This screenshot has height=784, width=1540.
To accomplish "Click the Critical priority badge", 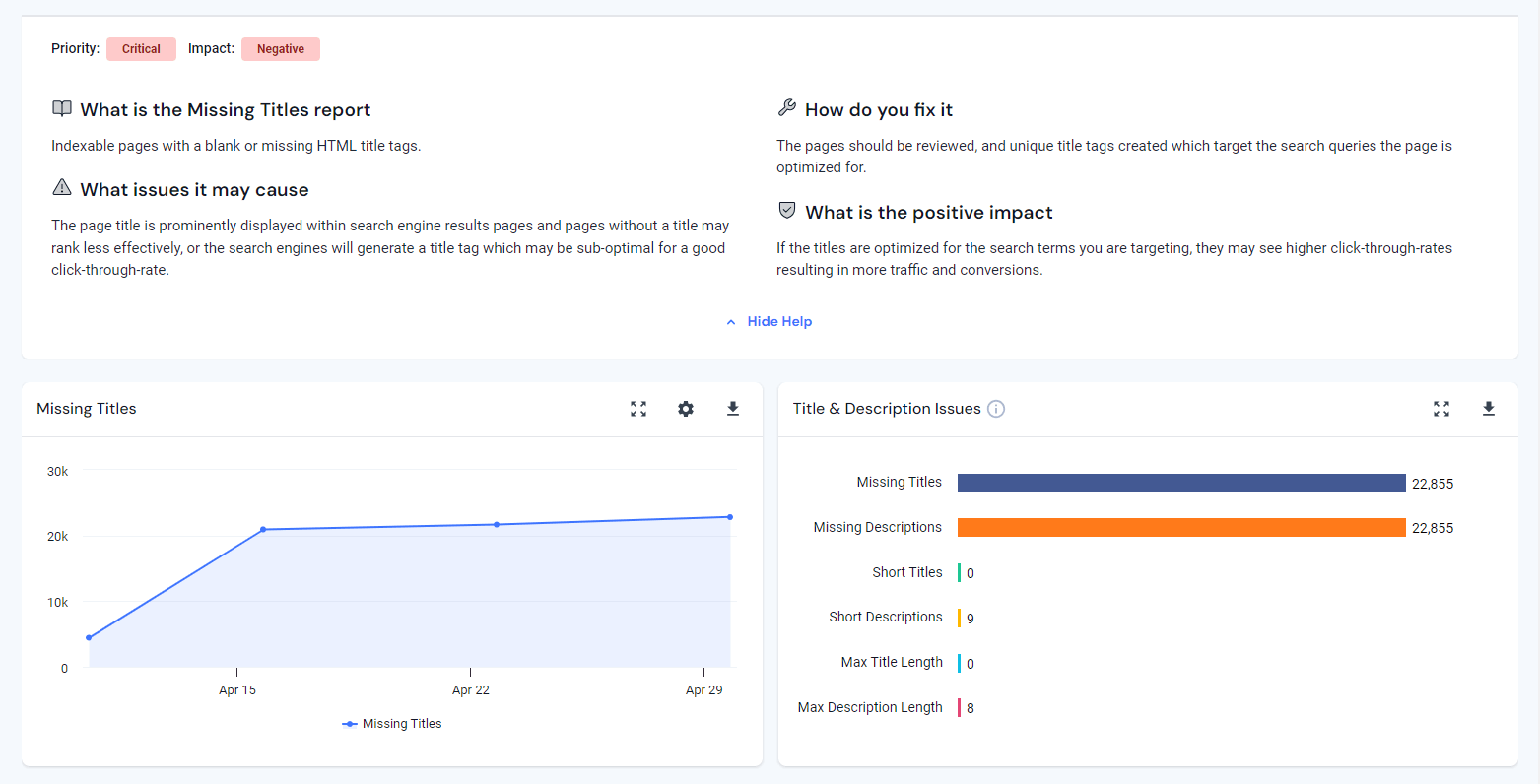I will 141,49.
